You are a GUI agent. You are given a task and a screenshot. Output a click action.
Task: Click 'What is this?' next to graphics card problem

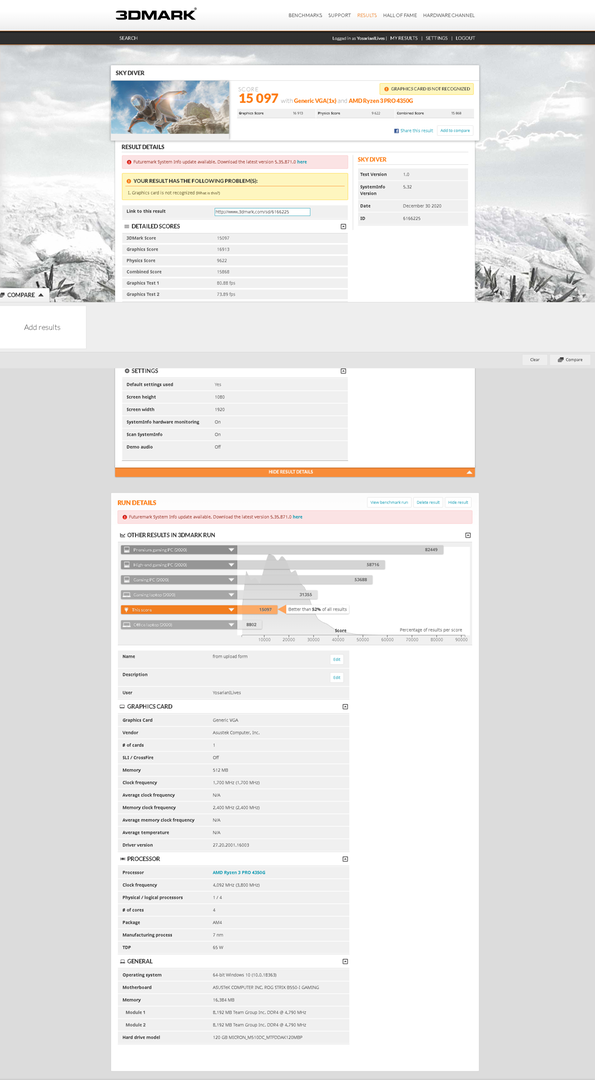coord(210,193)
